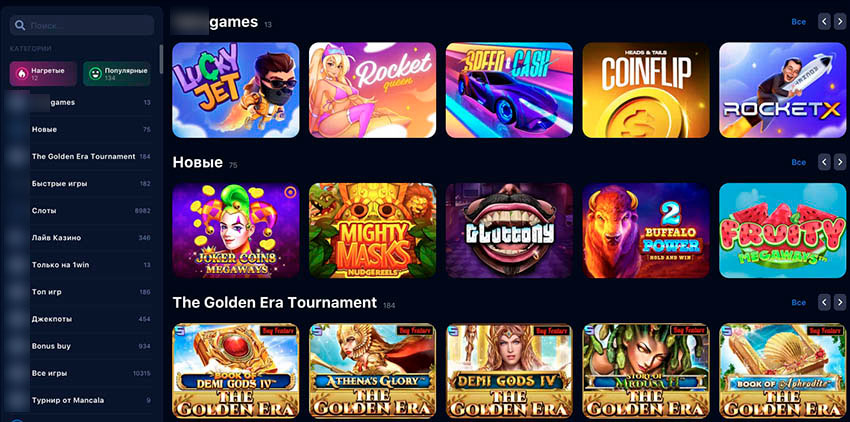Click the search magnifier icon
The image size is (850, 422).
21,25
